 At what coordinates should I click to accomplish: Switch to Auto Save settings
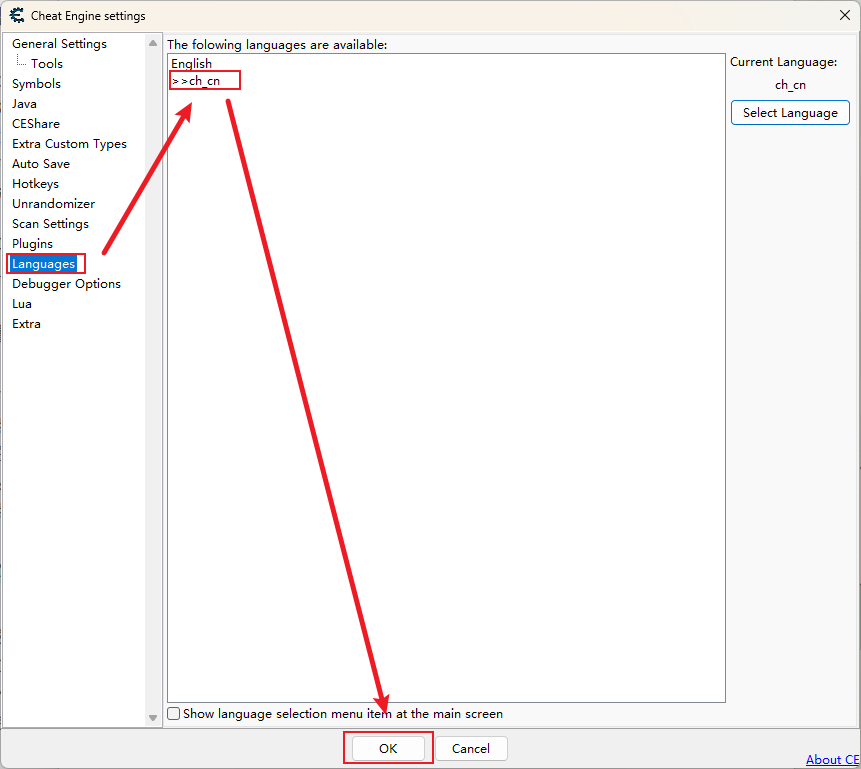tap(41, 164)
